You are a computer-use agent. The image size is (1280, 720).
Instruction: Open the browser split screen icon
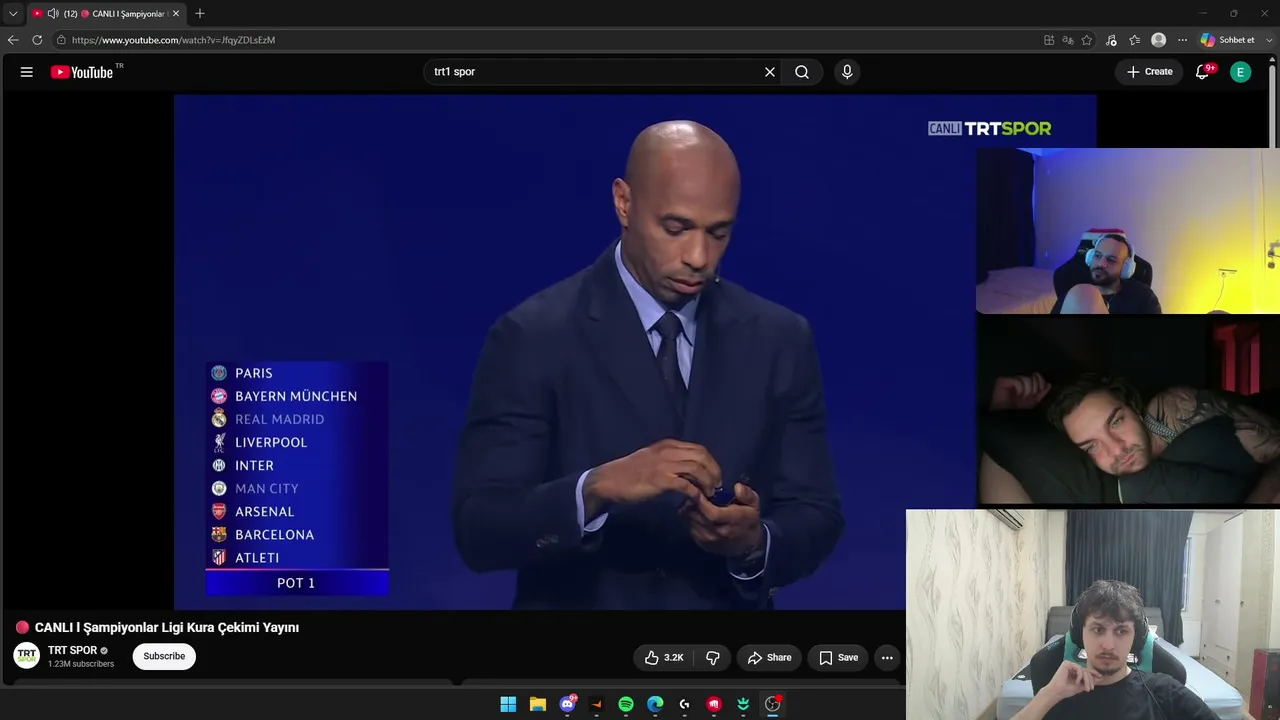[1049, 40]
